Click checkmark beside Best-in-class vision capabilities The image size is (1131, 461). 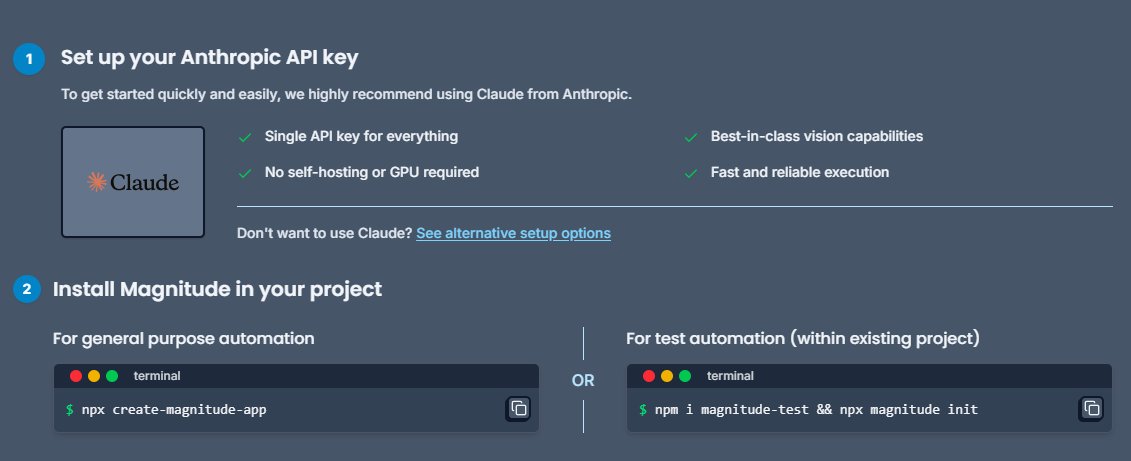[x=690, y=137]
